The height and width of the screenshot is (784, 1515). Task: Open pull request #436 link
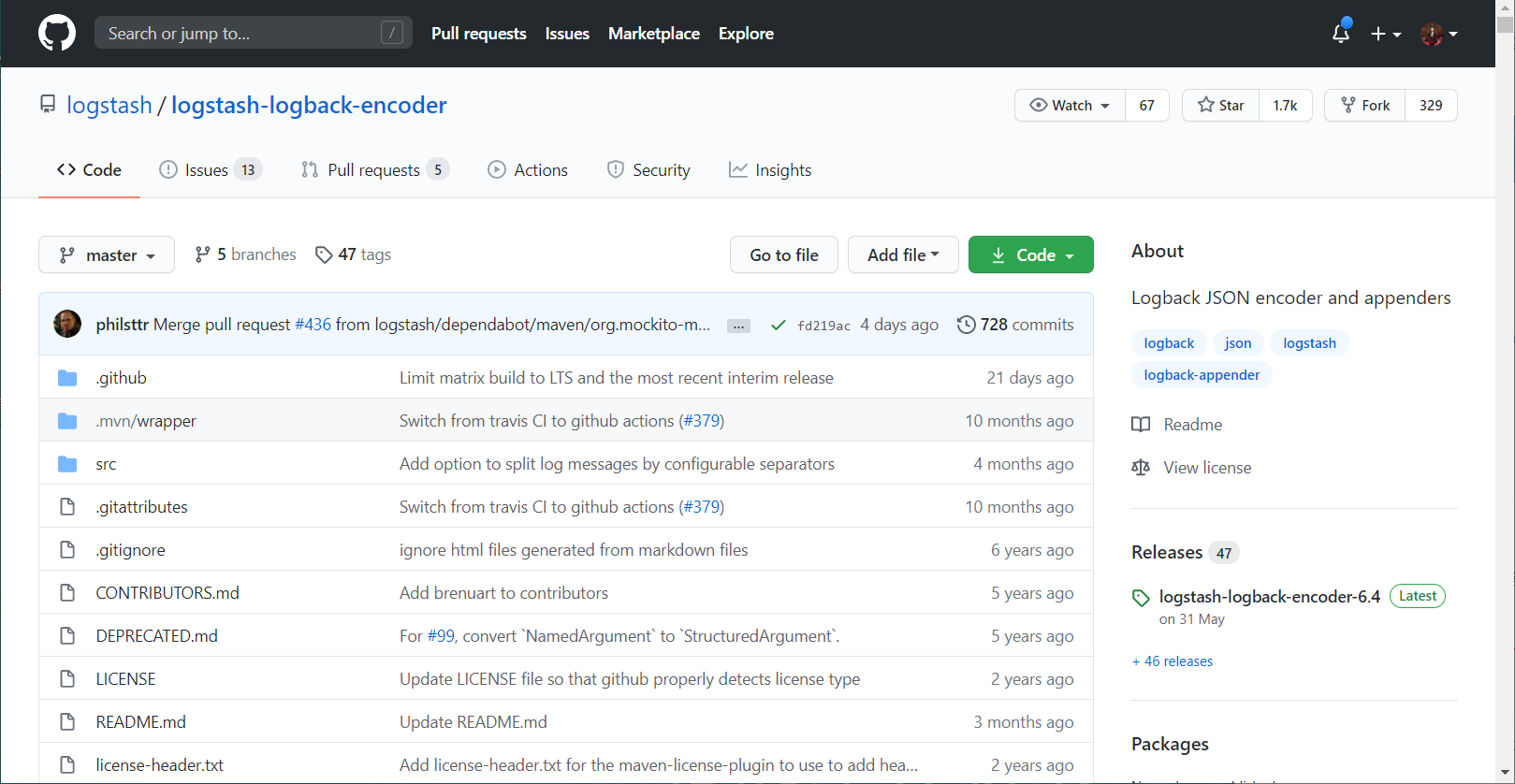click(313, 325)
